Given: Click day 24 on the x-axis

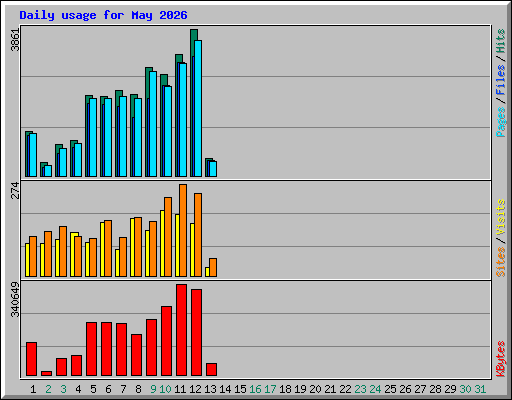Looking at the screenshot, I should tap(375, 389).
